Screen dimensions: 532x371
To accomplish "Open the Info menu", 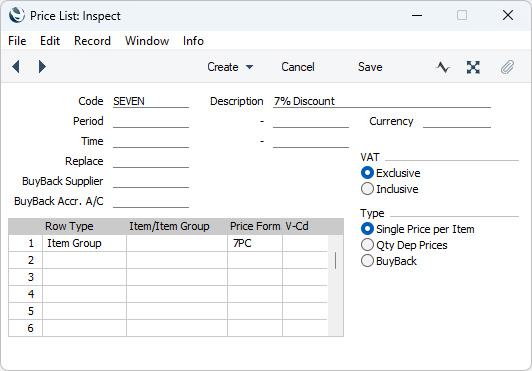I will tap(193, 41).
